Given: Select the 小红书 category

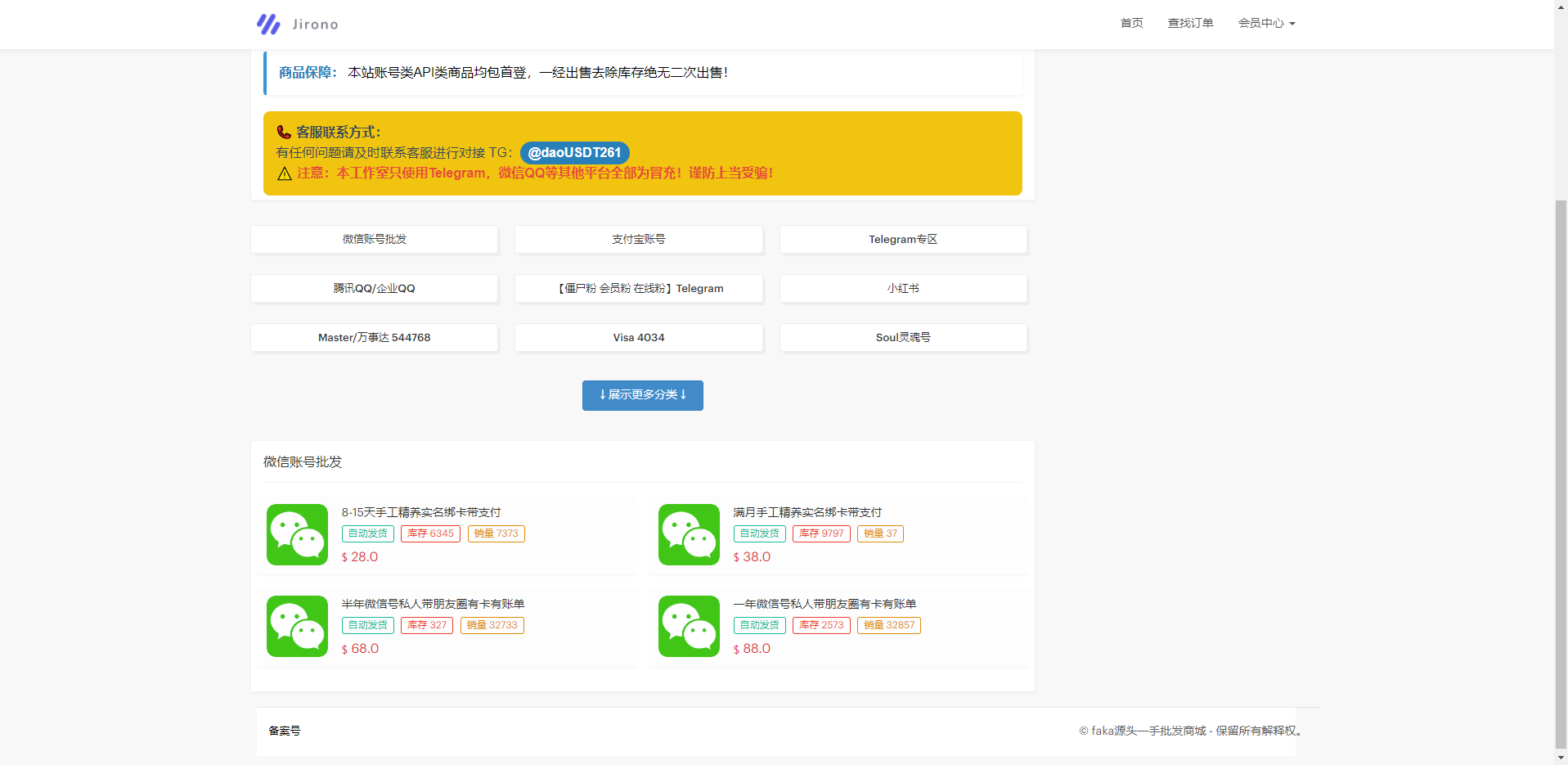Looking at the screenshot, I should tap(903, 288).
